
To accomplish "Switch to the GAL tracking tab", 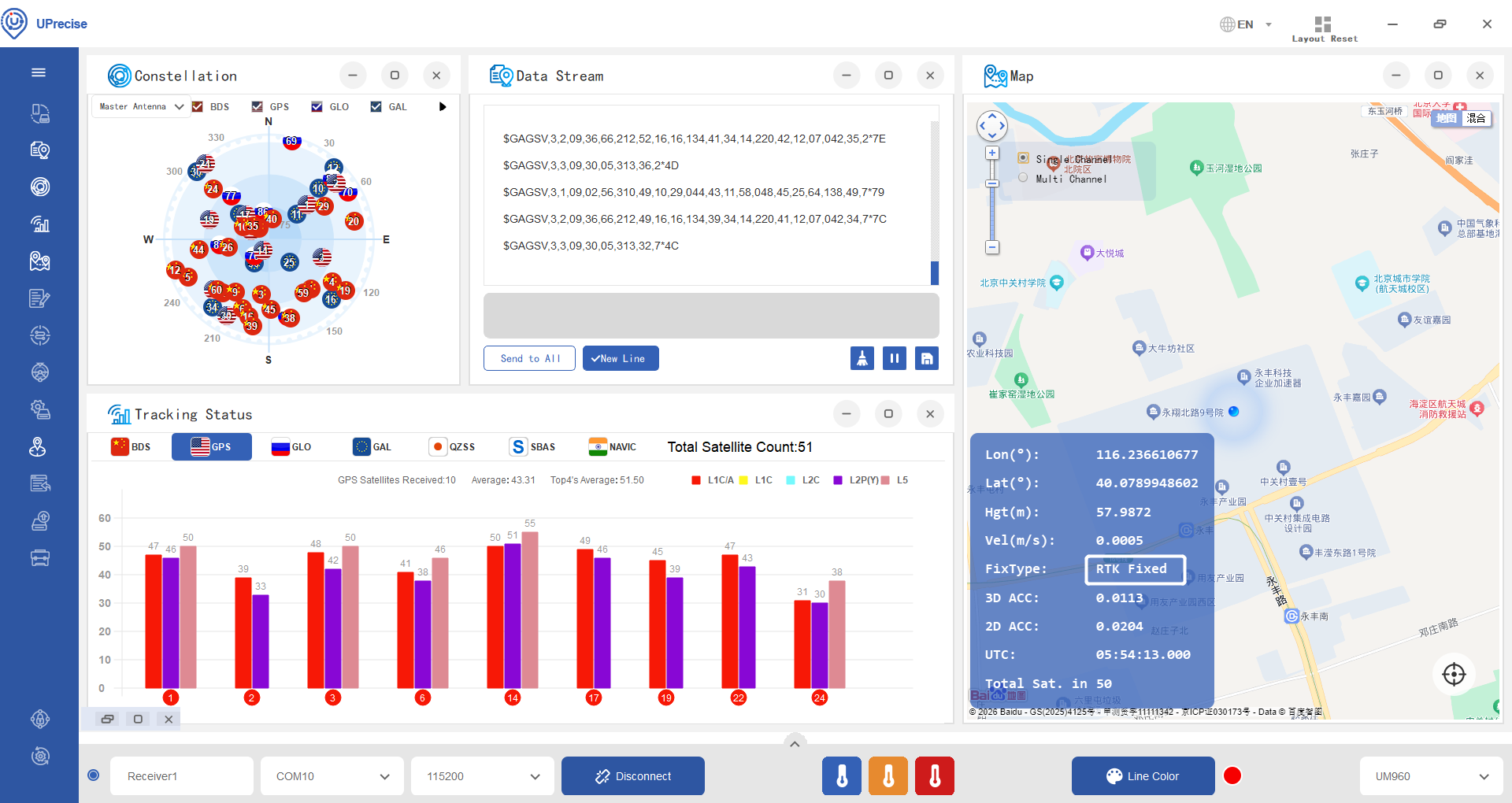I will pyautogui.click(x=372, y=447).
